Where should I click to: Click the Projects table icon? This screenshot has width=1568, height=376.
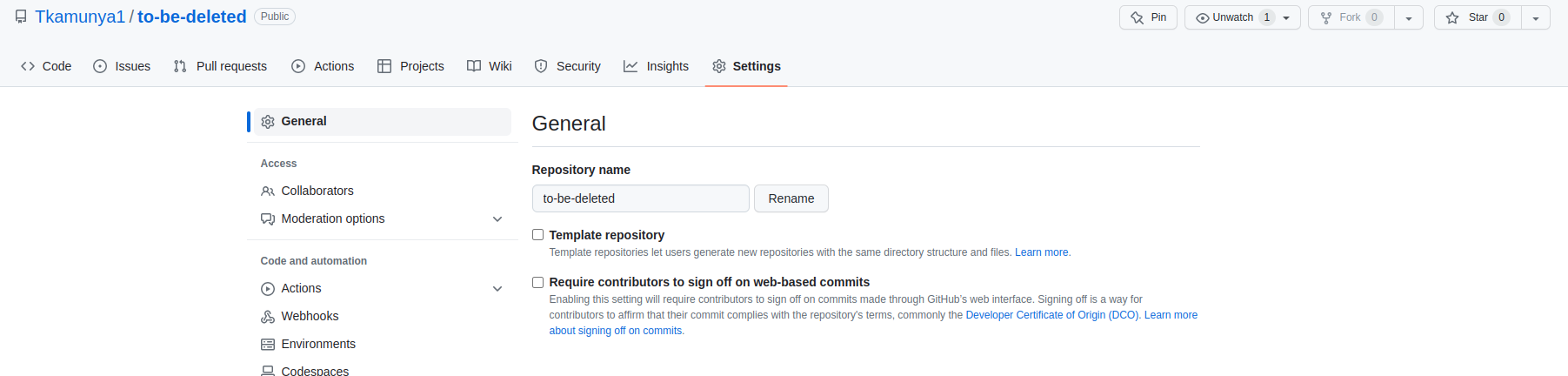[x=384, y=66]
